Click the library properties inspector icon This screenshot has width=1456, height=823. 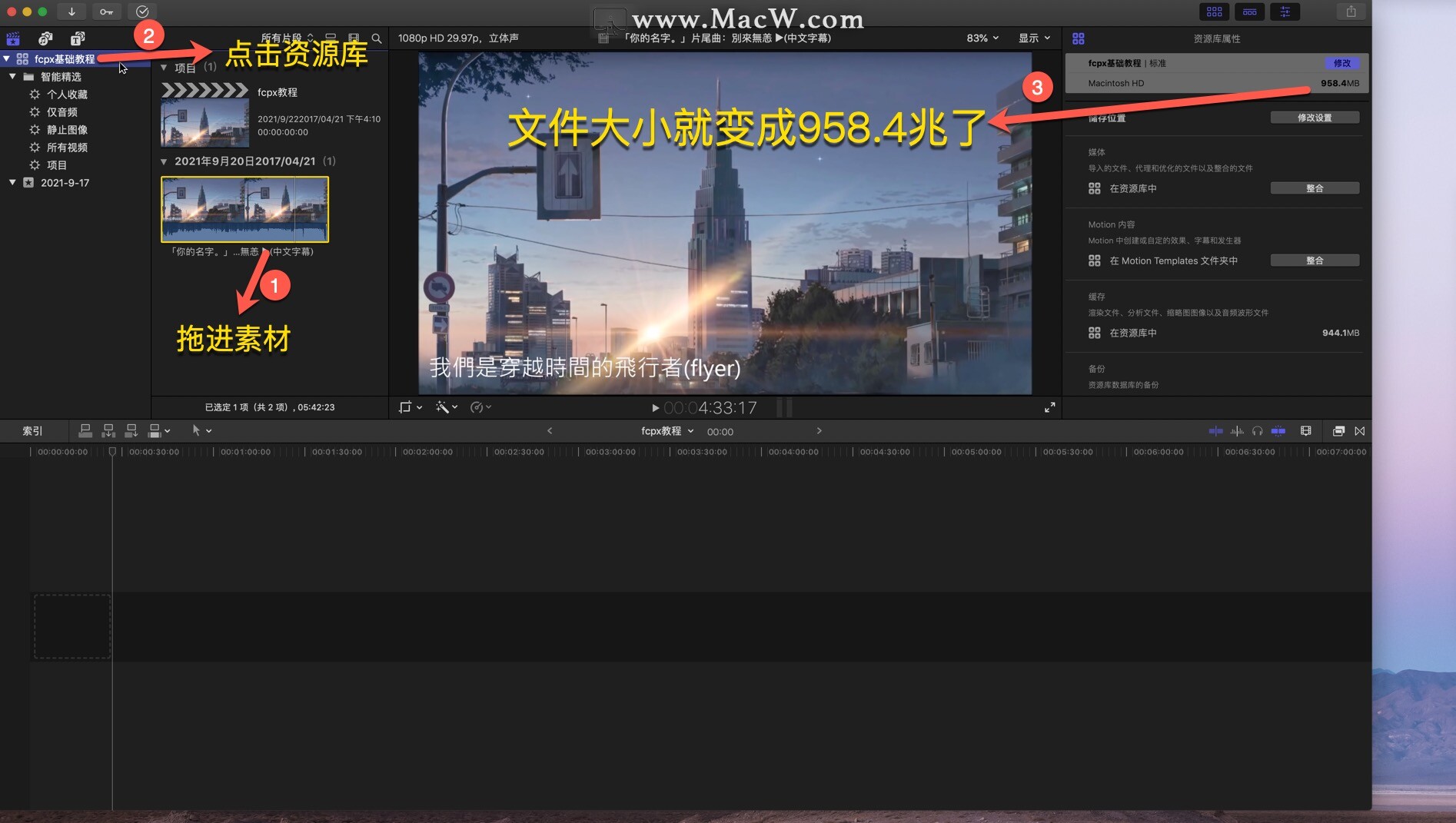click(1079, 38)
